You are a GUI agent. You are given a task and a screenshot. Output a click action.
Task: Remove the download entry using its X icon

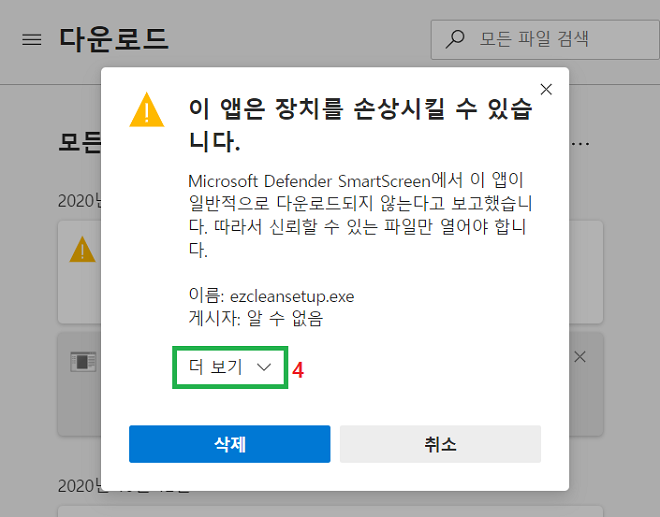click(580, 357)
